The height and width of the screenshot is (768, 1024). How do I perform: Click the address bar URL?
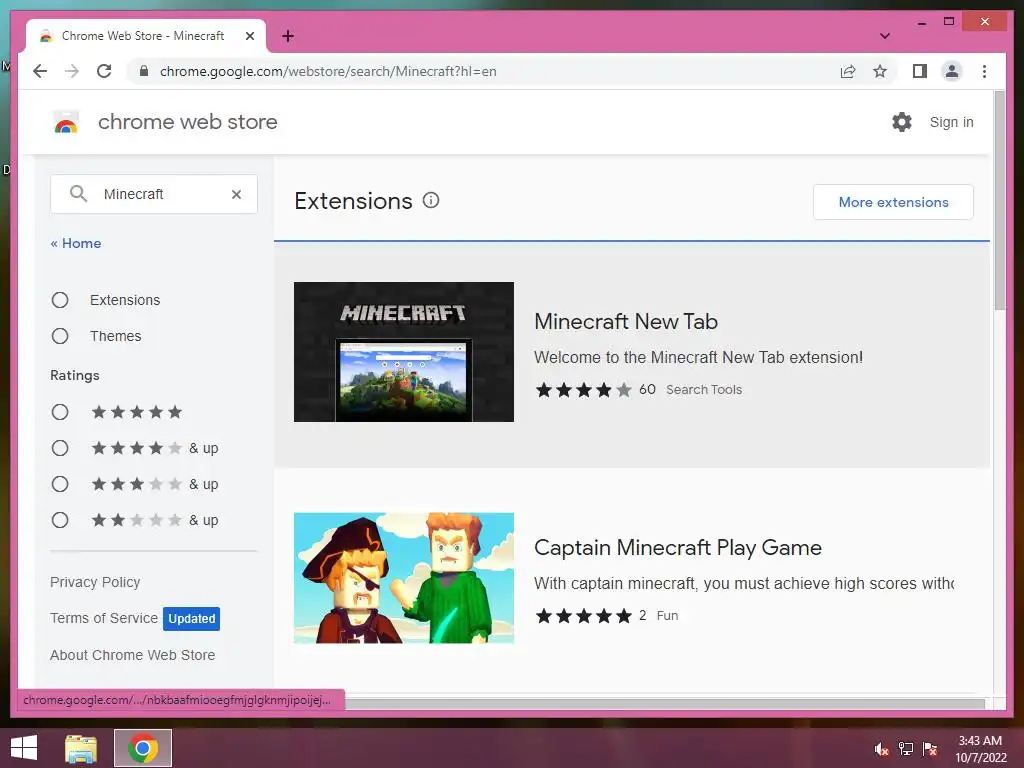coord(328,71)
